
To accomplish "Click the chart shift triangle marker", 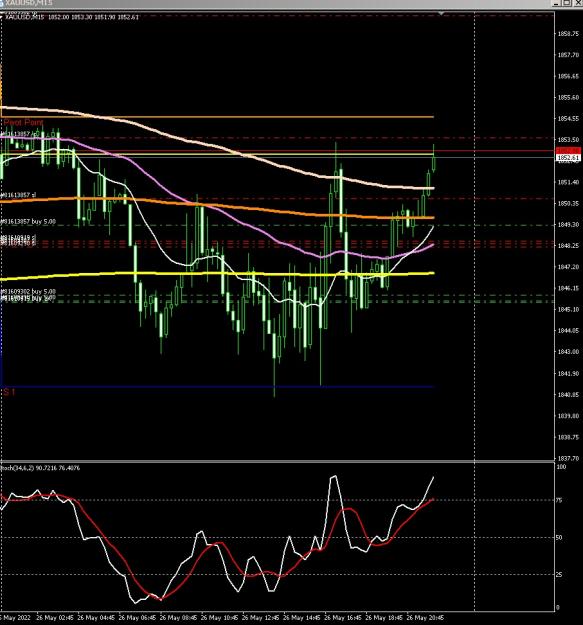I will click(x=441, y=14).
